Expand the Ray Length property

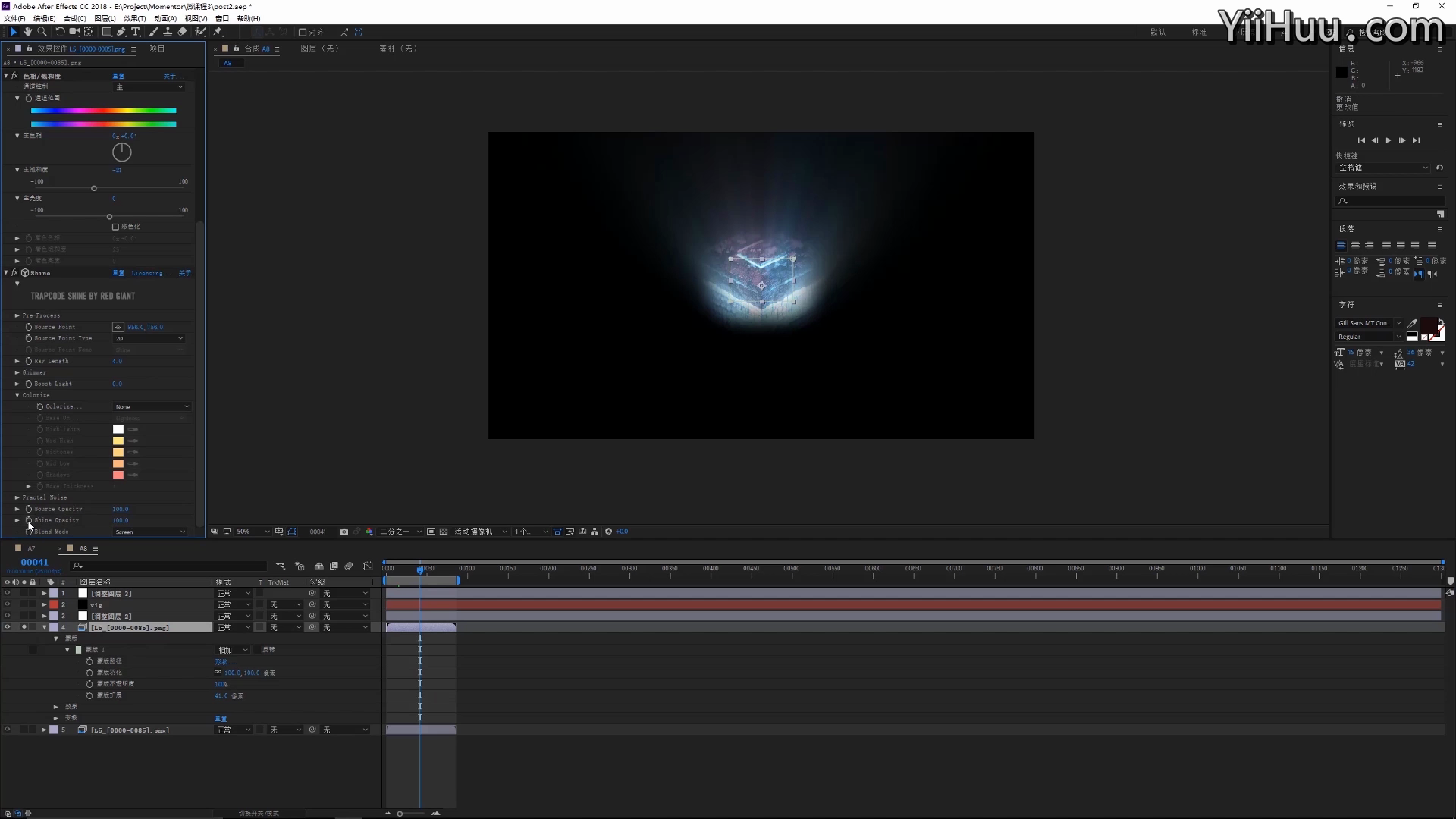click(x=17, y=361)
